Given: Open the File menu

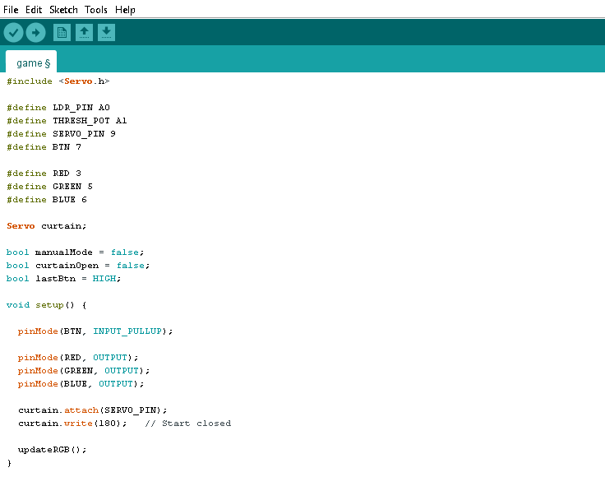Looking at the screenshot, I should click(10, 10).
